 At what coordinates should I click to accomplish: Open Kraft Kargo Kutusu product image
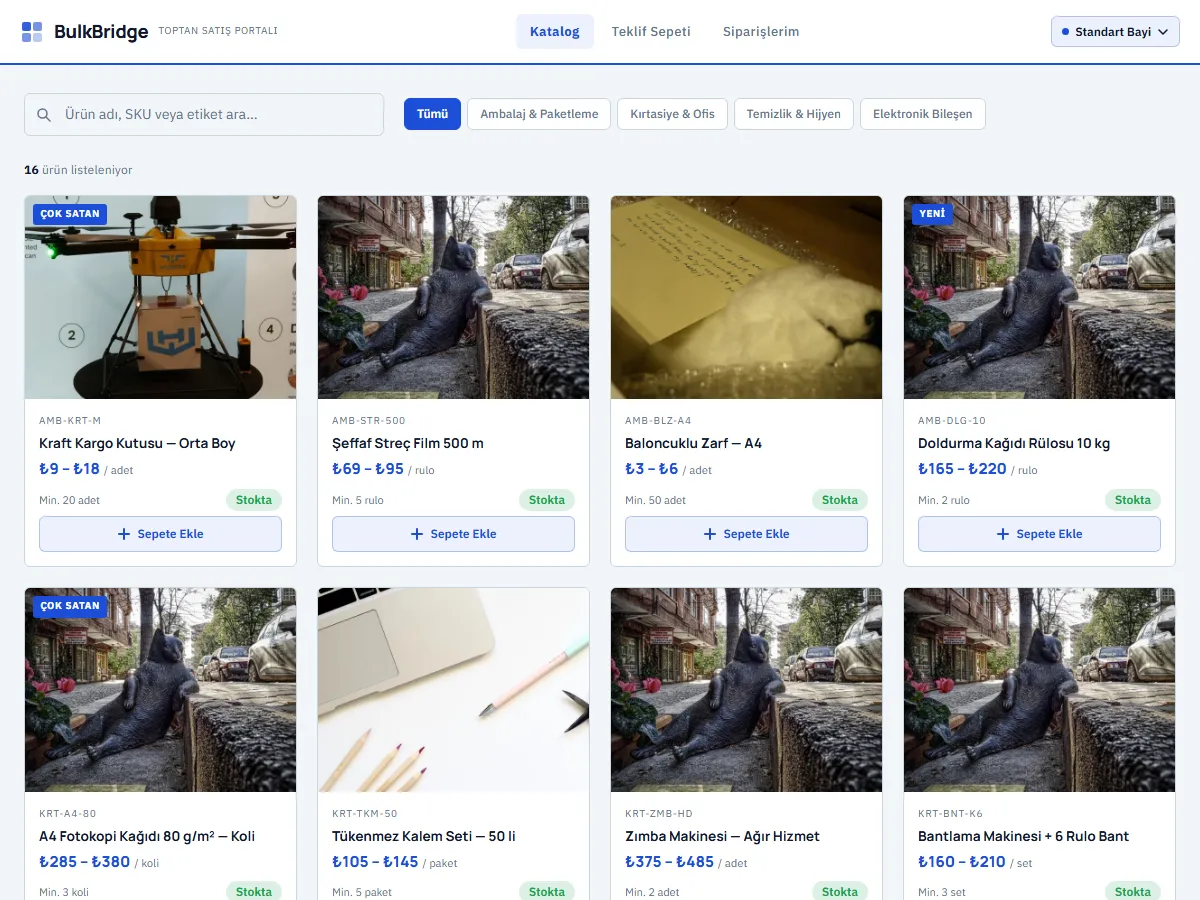click(x=160, y=297)
